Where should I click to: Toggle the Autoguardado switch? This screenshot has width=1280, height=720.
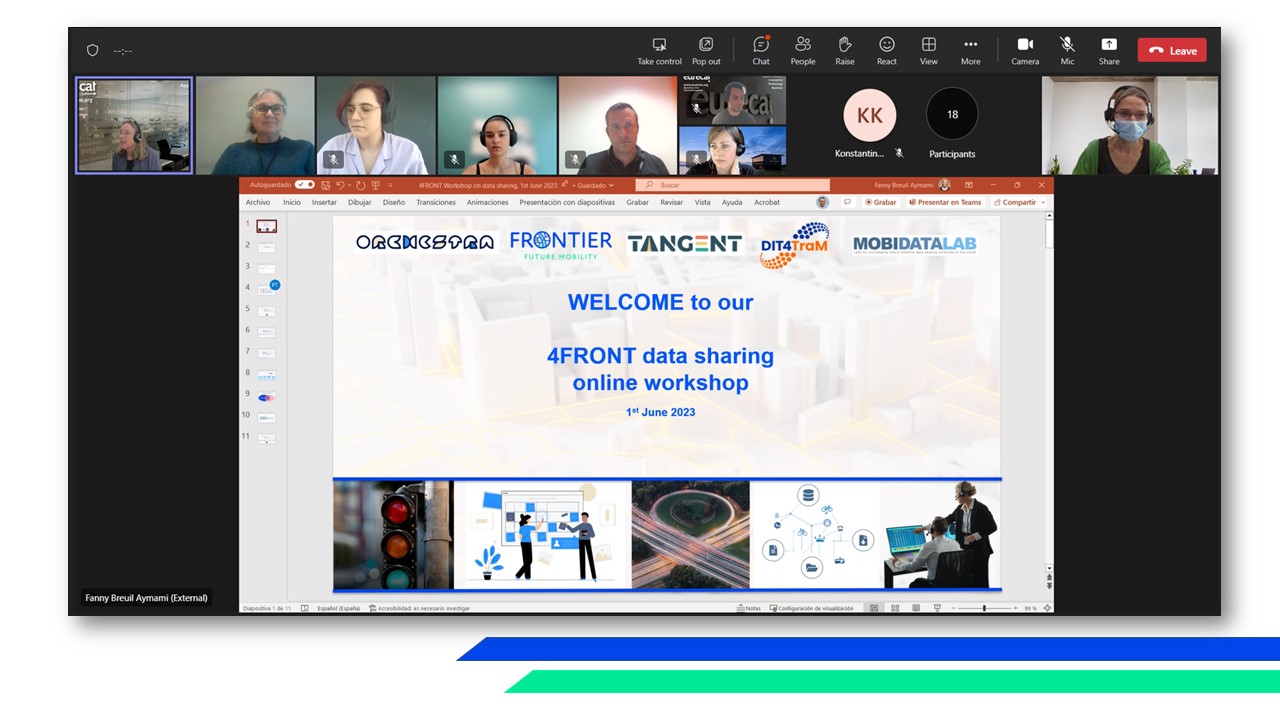(x=304, y=185)
